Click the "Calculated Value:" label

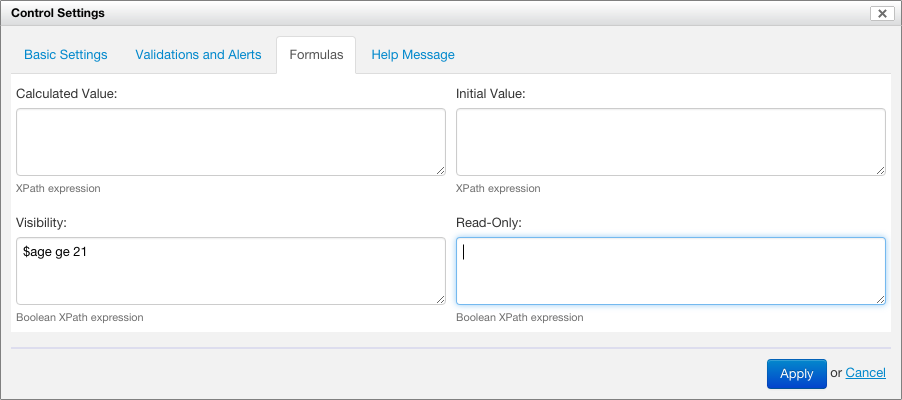coord(67,93)
